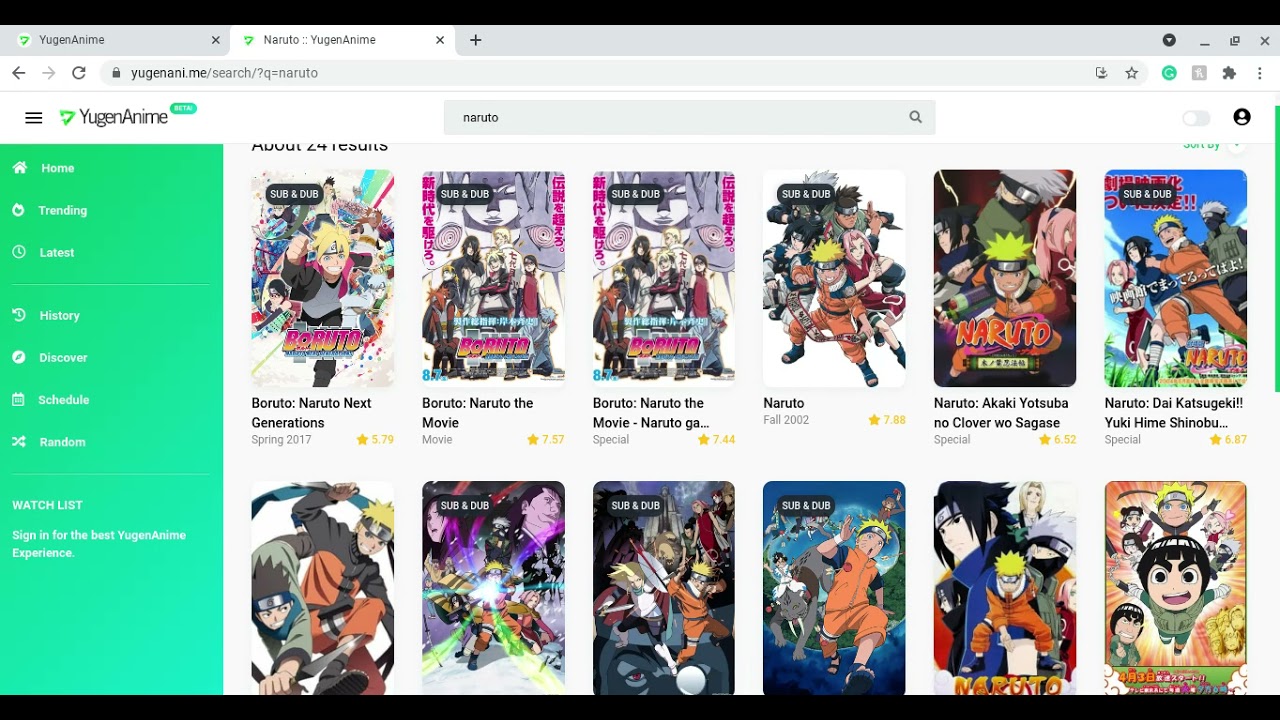This screenshot has width=1280, height=720.
Task: Open the Extensions puzzle icon
Action: pos(1229,73)
